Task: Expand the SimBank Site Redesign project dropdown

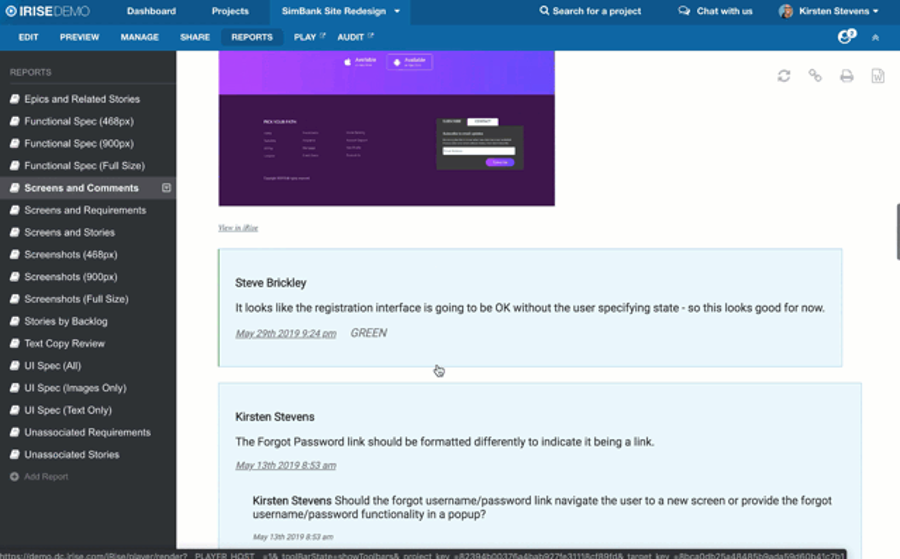Action: tap(397, 12)
